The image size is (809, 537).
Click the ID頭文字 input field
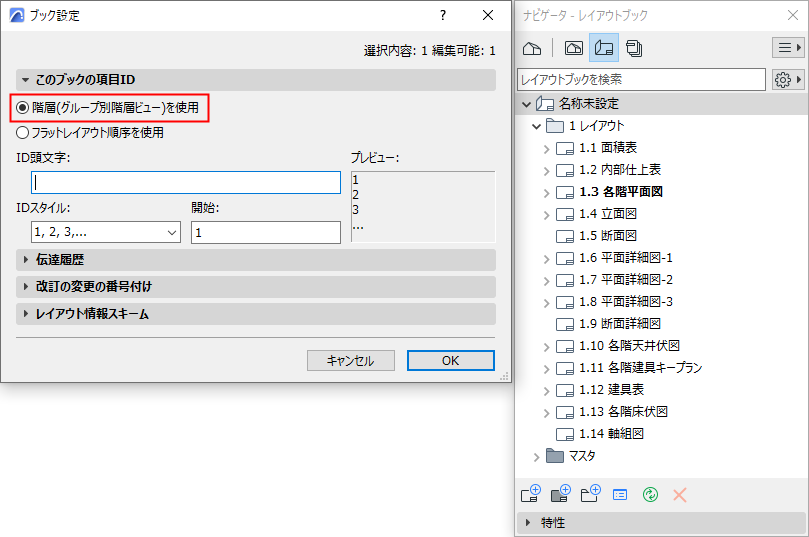click(186, 183)
